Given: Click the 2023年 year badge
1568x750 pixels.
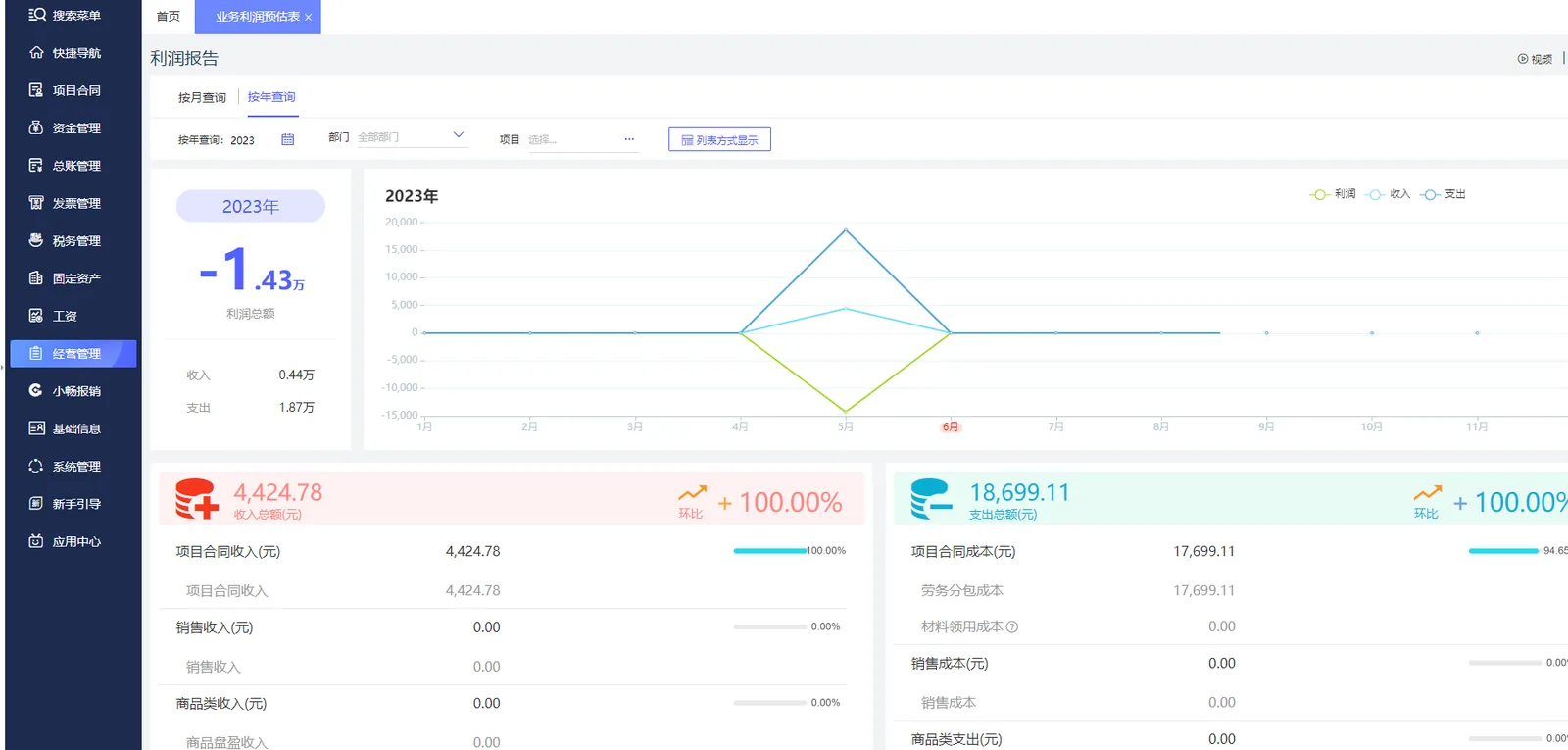Looking at the screenshot, I should 251,206.
